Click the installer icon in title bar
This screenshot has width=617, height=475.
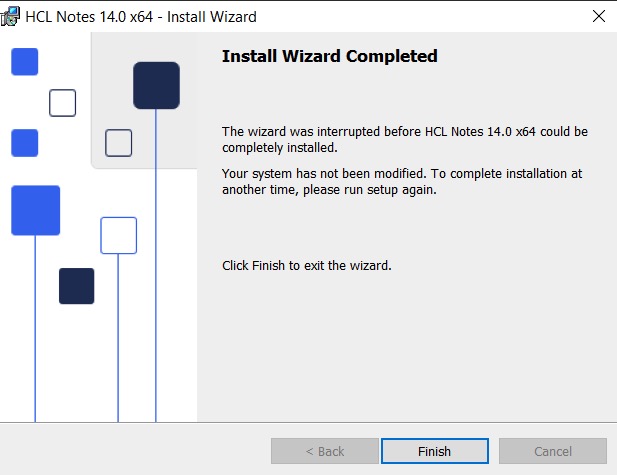11,16
